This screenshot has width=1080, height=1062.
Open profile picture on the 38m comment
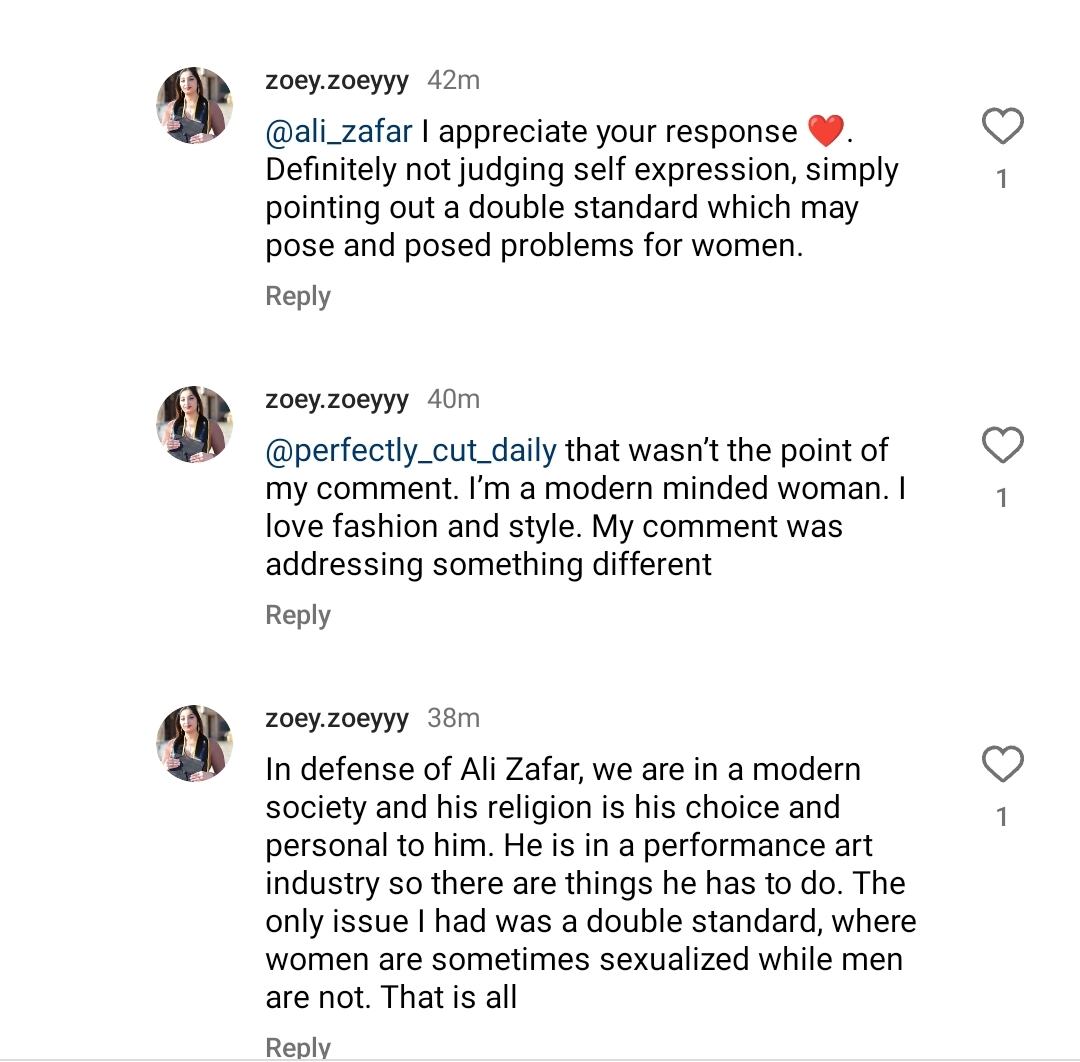[x=195, y=744]
